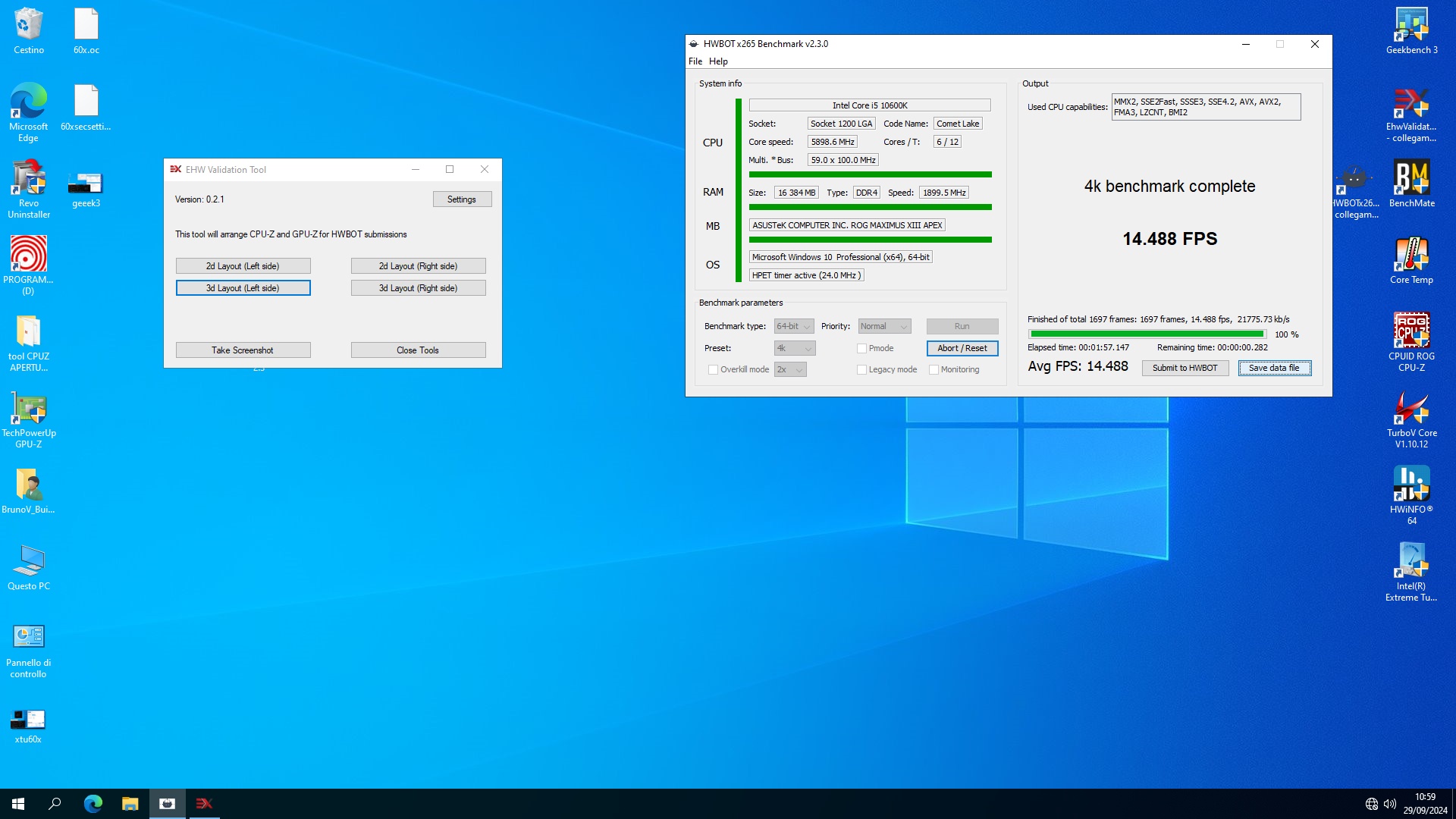Open TurboV Core V1.10.12 shortcut
The height and width of the screenshot is (819, 1456).
click(1412, 419)
